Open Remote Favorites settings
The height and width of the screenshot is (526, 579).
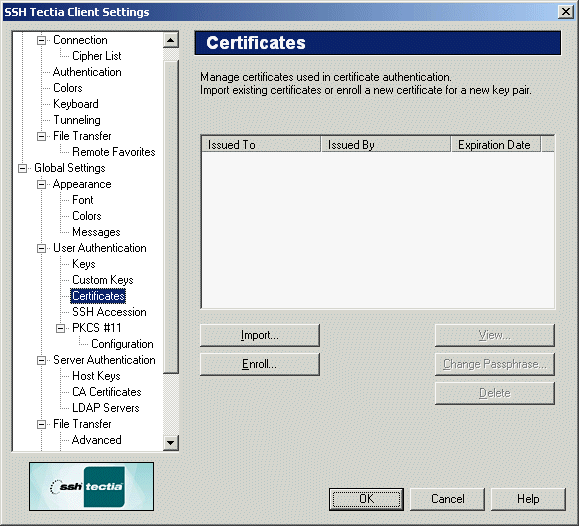114,152
